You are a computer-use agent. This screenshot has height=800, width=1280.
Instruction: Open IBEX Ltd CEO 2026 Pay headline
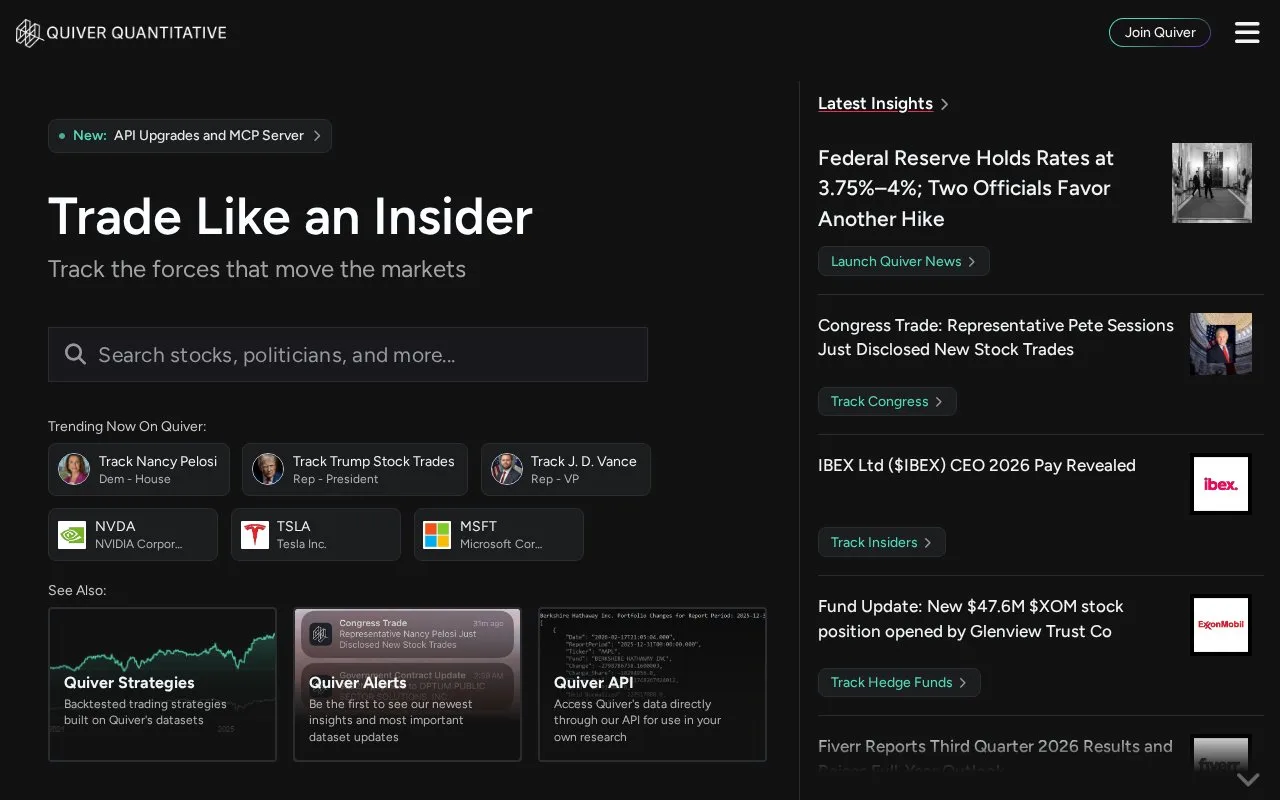[977, 465]
